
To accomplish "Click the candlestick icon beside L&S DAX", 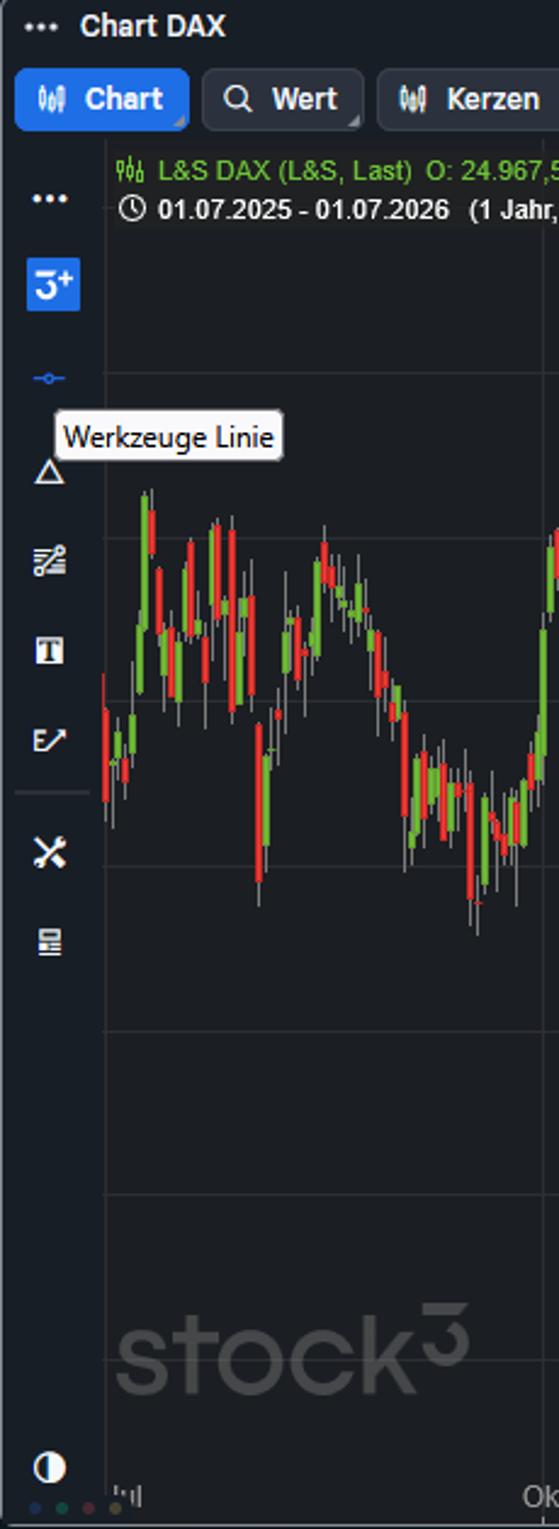I will tap(131, 170).
